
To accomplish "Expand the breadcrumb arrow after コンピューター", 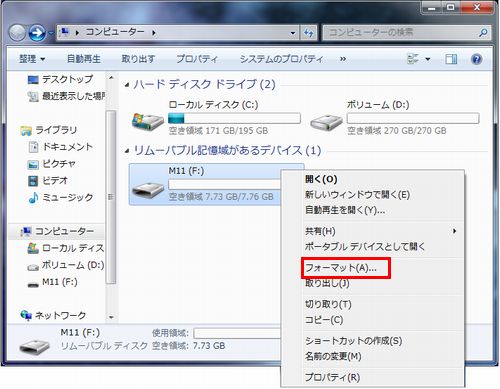I will tap(154, 33).
